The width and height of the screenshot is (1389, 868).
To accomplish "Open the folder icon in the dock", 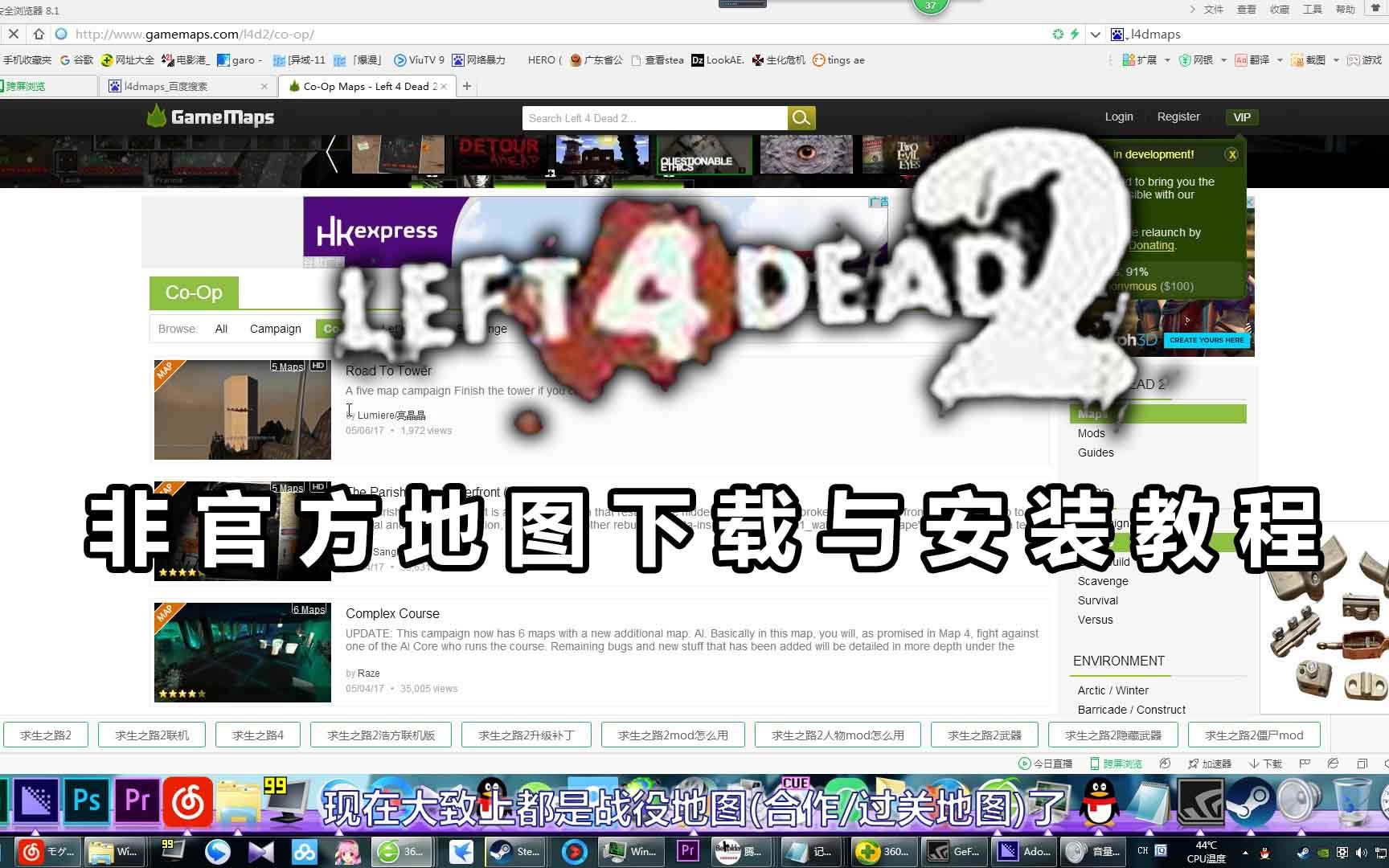I will 237,804.
